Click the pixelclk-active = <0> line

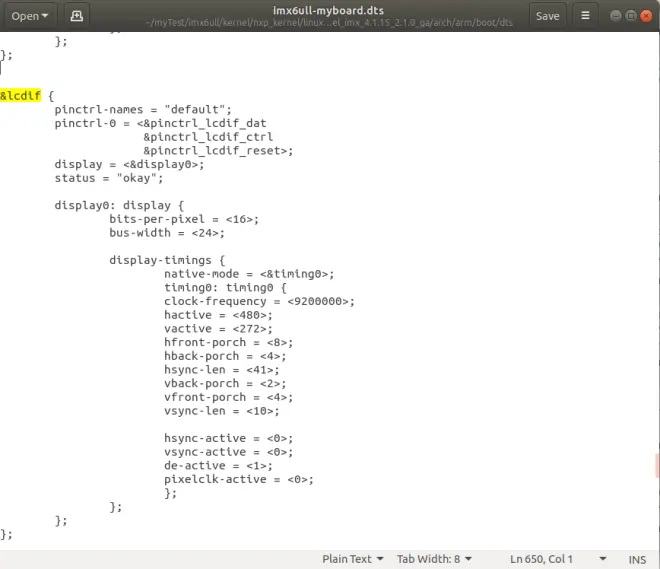tap(239, 479)
